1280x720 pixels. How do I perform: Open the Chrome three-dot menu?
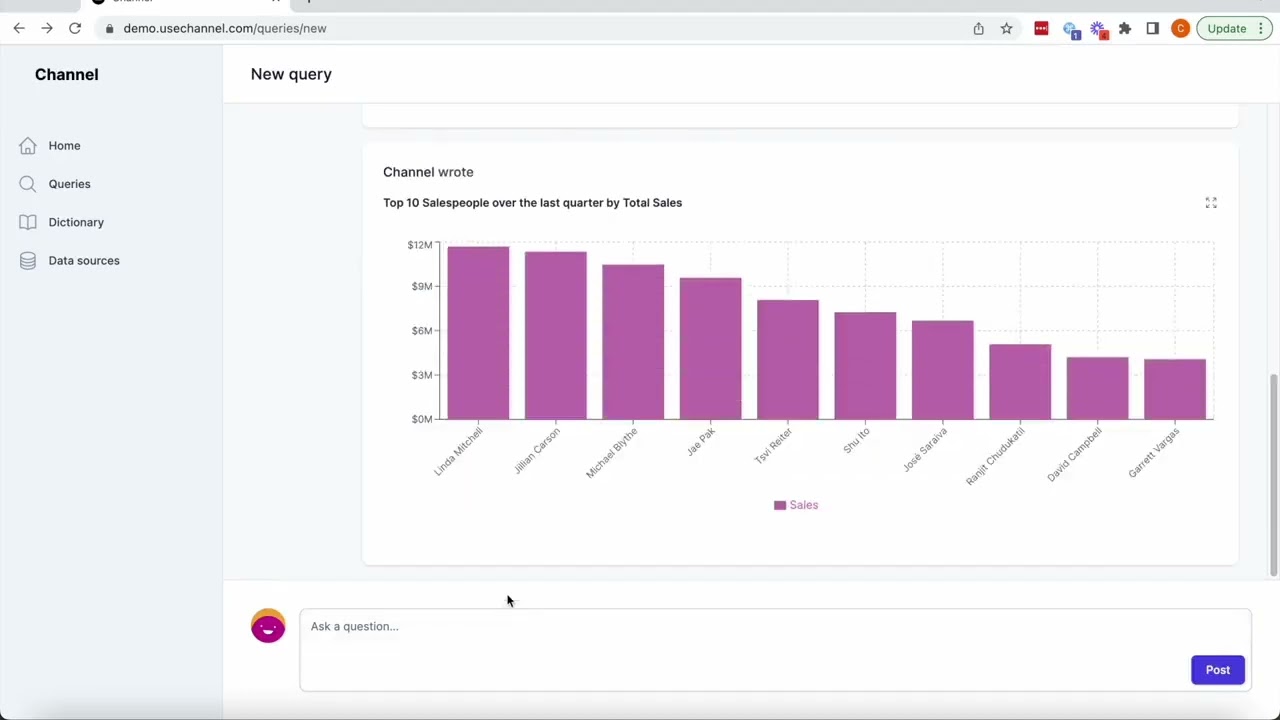click(1261, 28)
